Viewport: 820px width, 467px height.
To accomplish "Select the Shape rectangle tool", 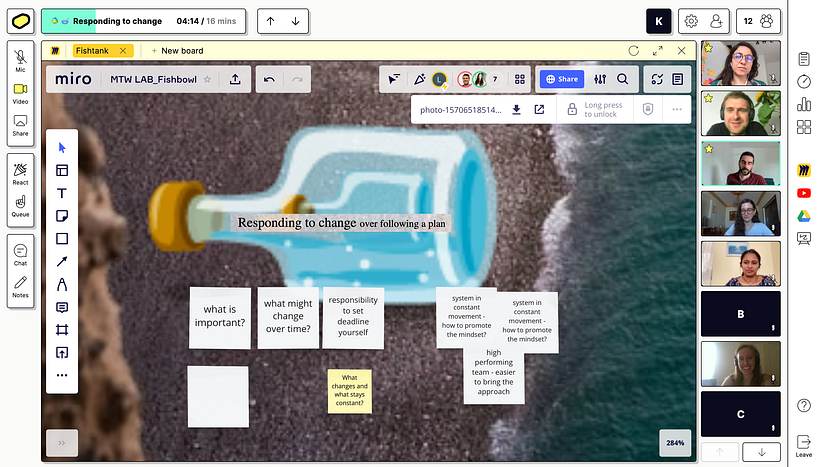I will coord(62,239).
